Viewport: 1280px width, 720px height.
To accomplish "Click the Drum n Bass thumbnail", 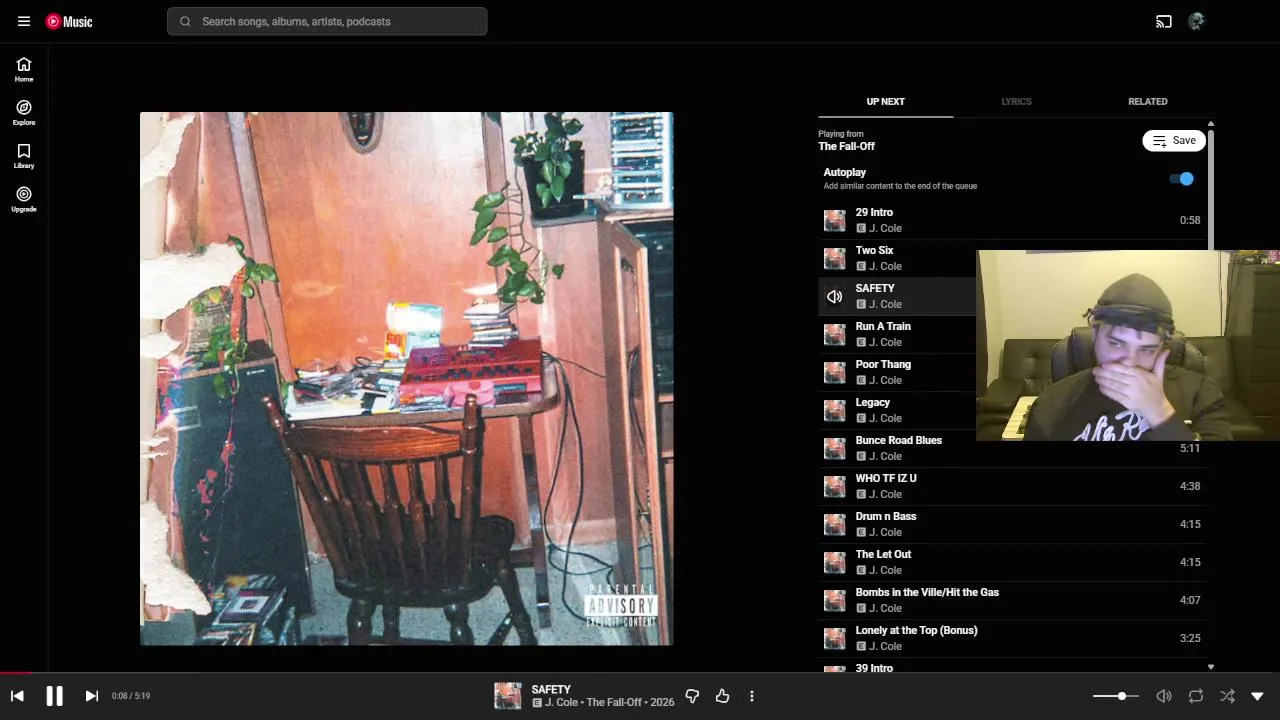I will (834, 525).
